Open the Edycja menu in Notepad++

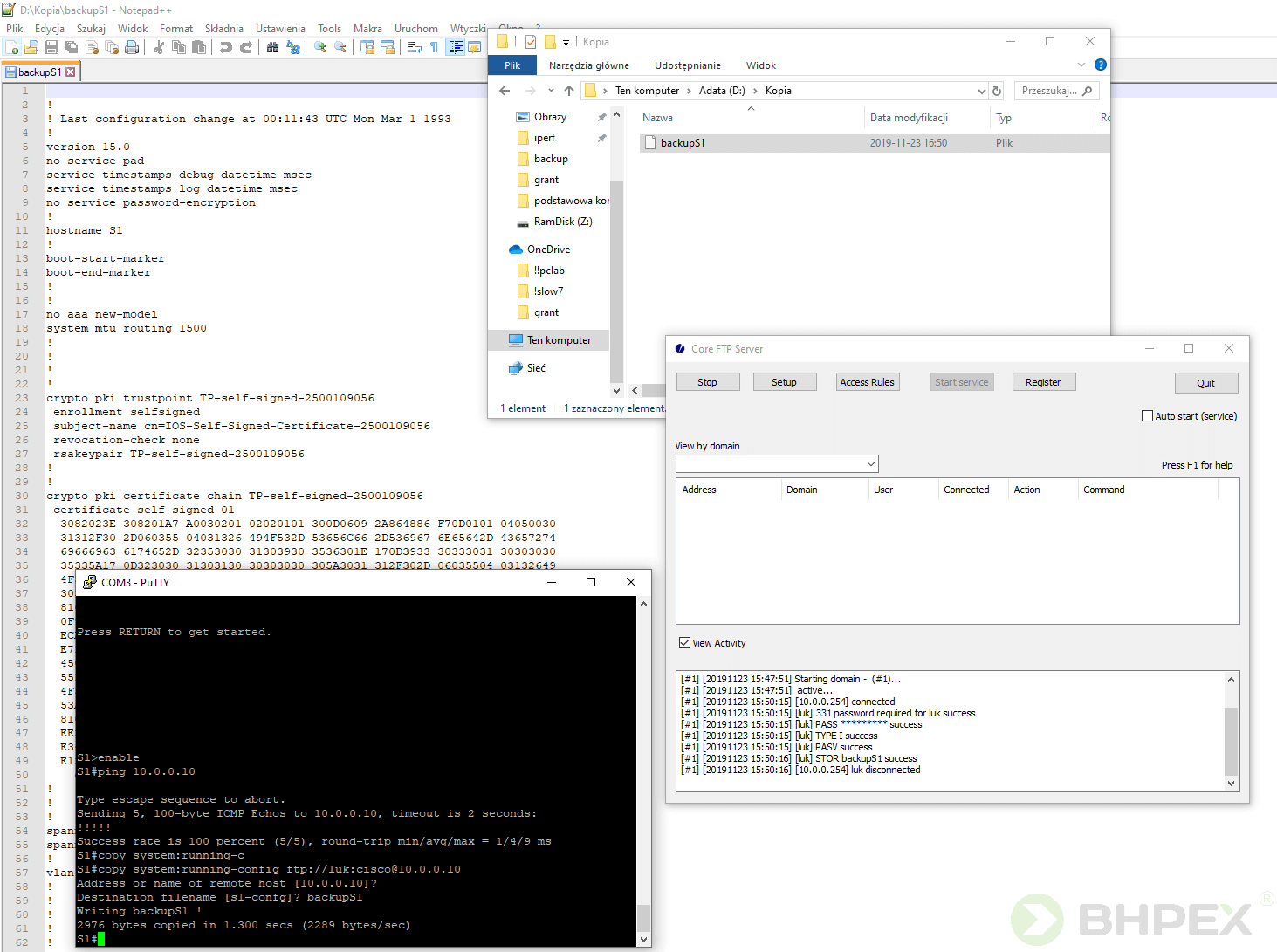pos(50,29)
